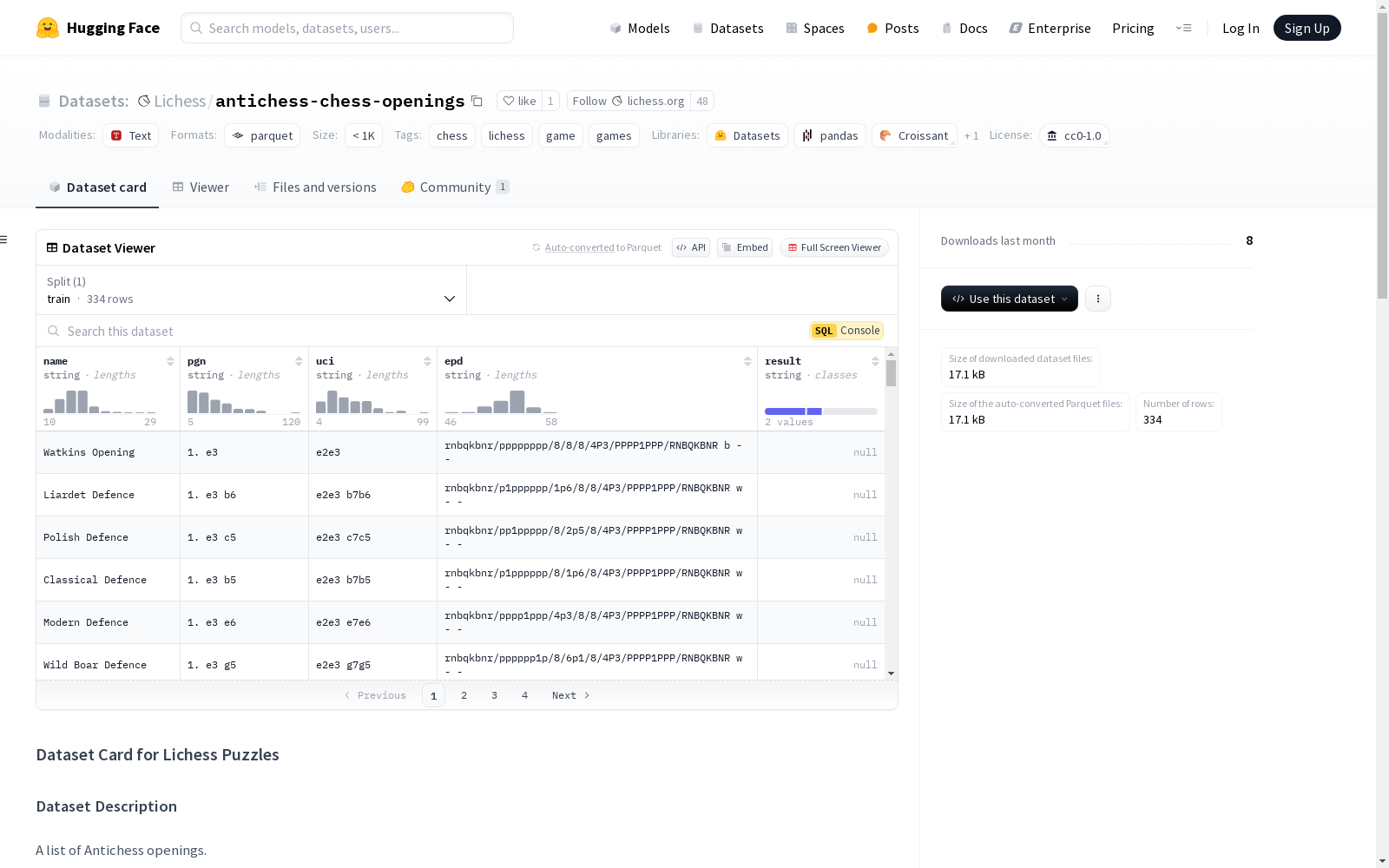Image resolution: width=1389 pixels, height=868 pixels.
Task: Switch to the Community tab
Action: (456, 187)
